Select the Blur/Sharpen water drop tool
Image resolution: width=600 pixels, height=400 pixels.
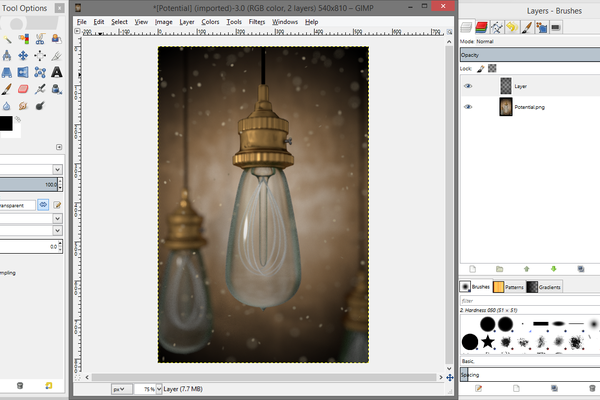click(x=7, y=106)
